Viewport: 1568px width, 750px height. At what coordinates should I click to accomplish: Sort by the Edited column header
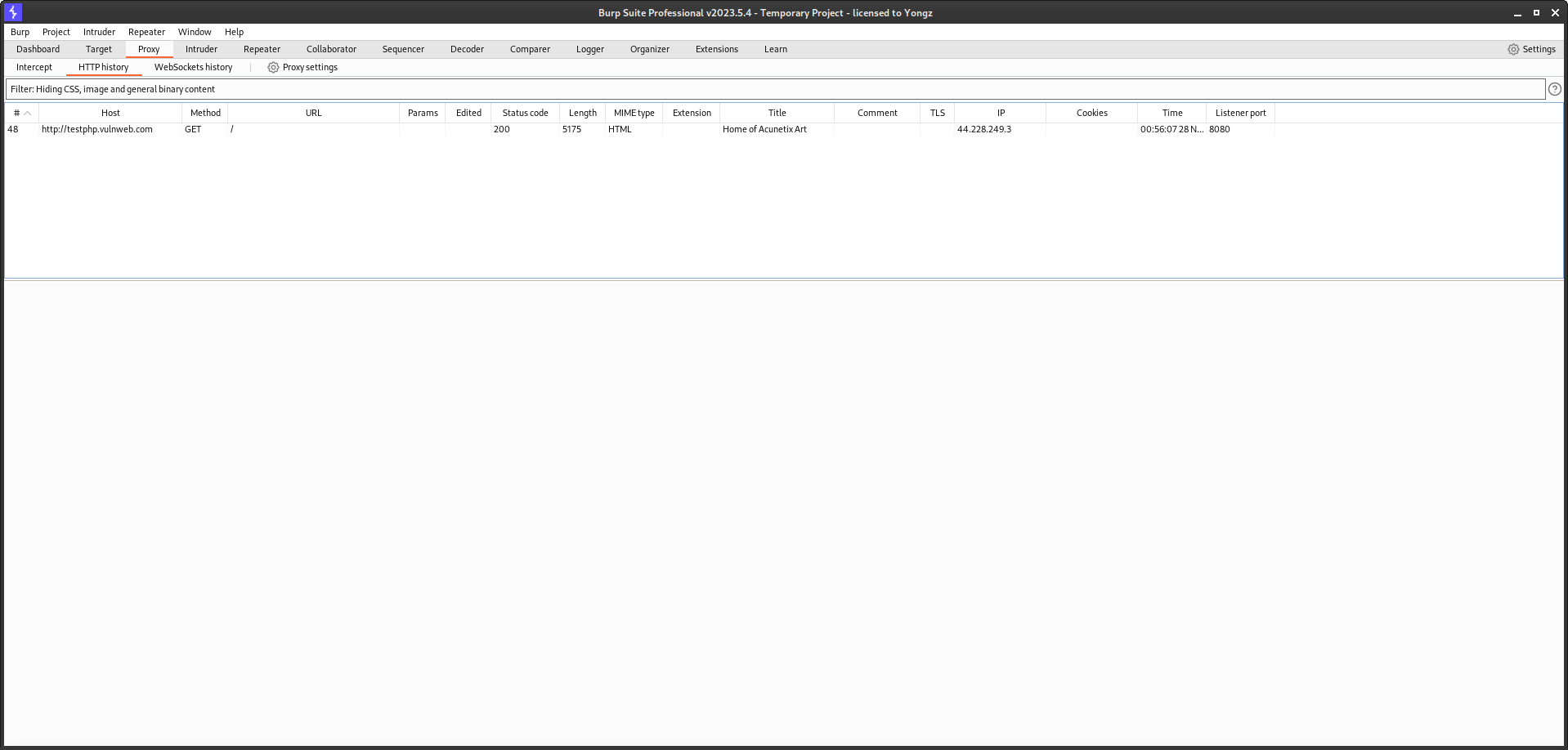click(x=468, y=113)
